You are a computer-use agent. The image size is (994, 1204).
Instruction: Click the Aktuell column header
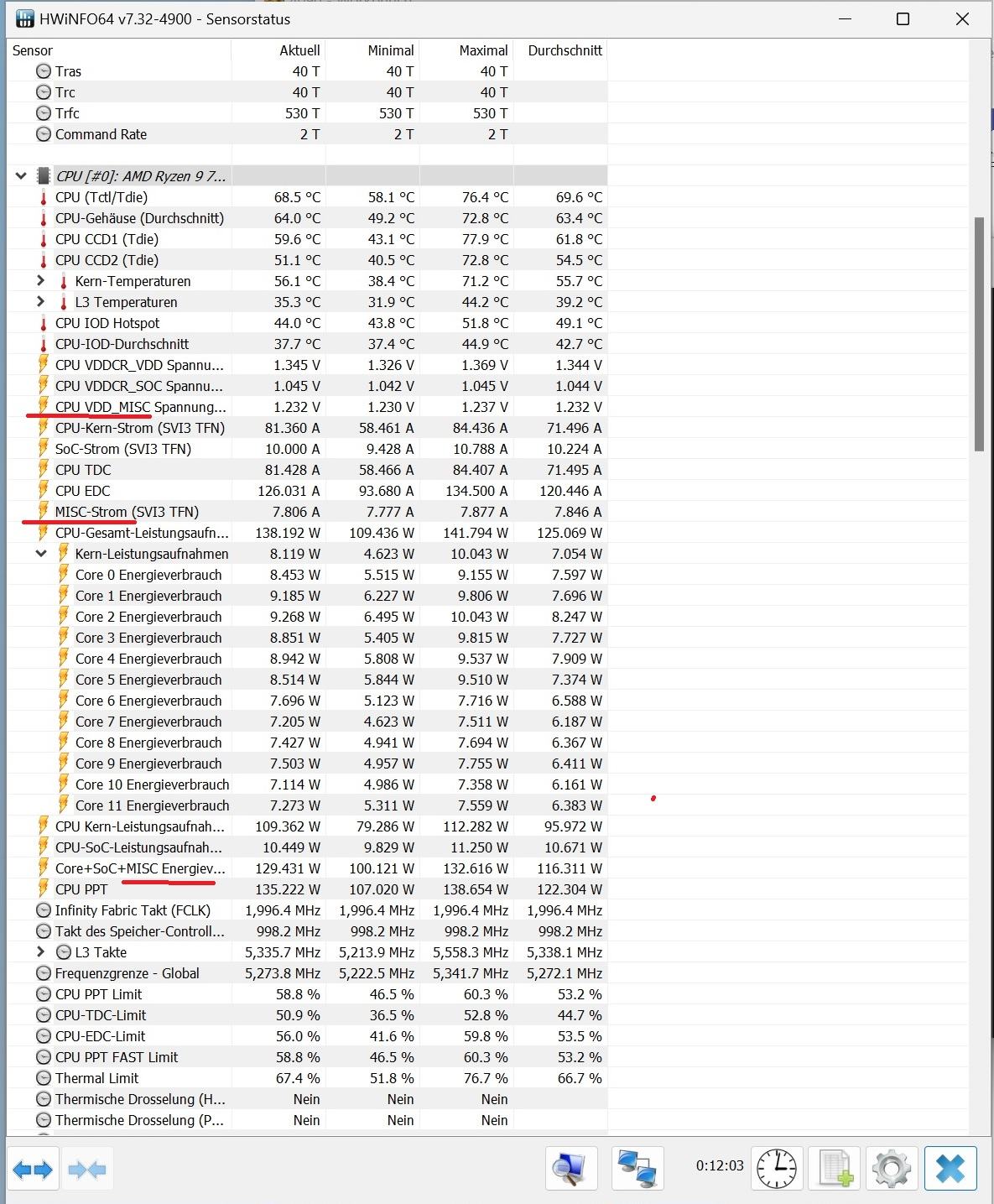(x=278, y=50)
